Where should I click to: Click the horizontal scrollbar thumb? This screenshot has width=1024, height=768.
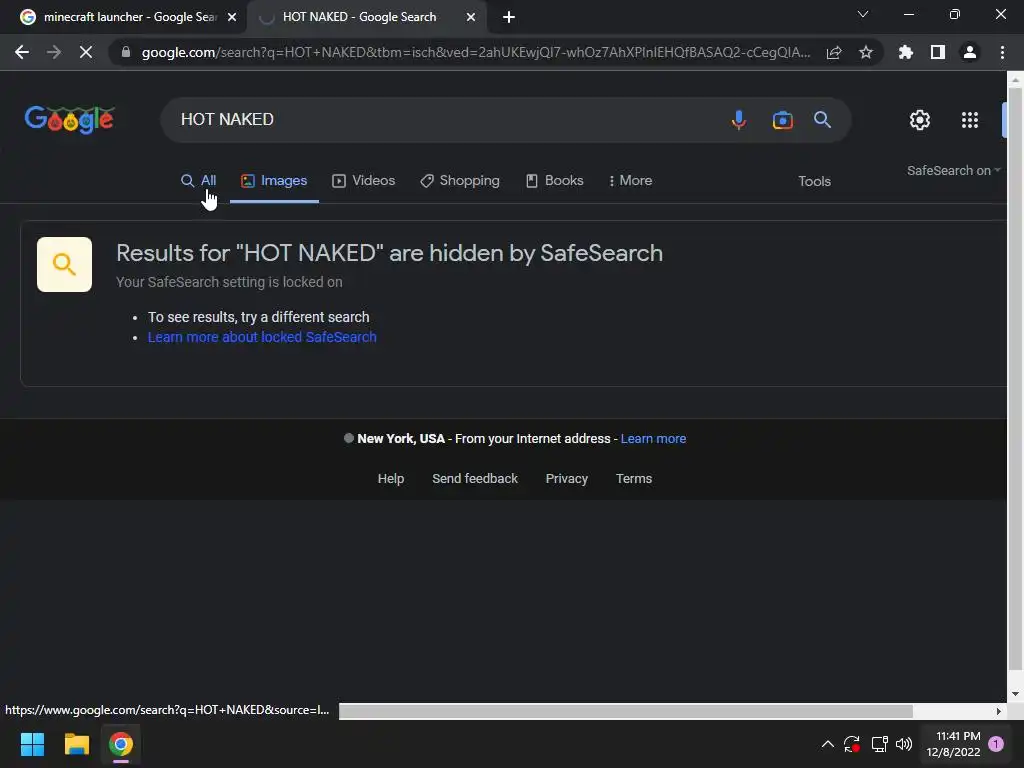point(626,711)
